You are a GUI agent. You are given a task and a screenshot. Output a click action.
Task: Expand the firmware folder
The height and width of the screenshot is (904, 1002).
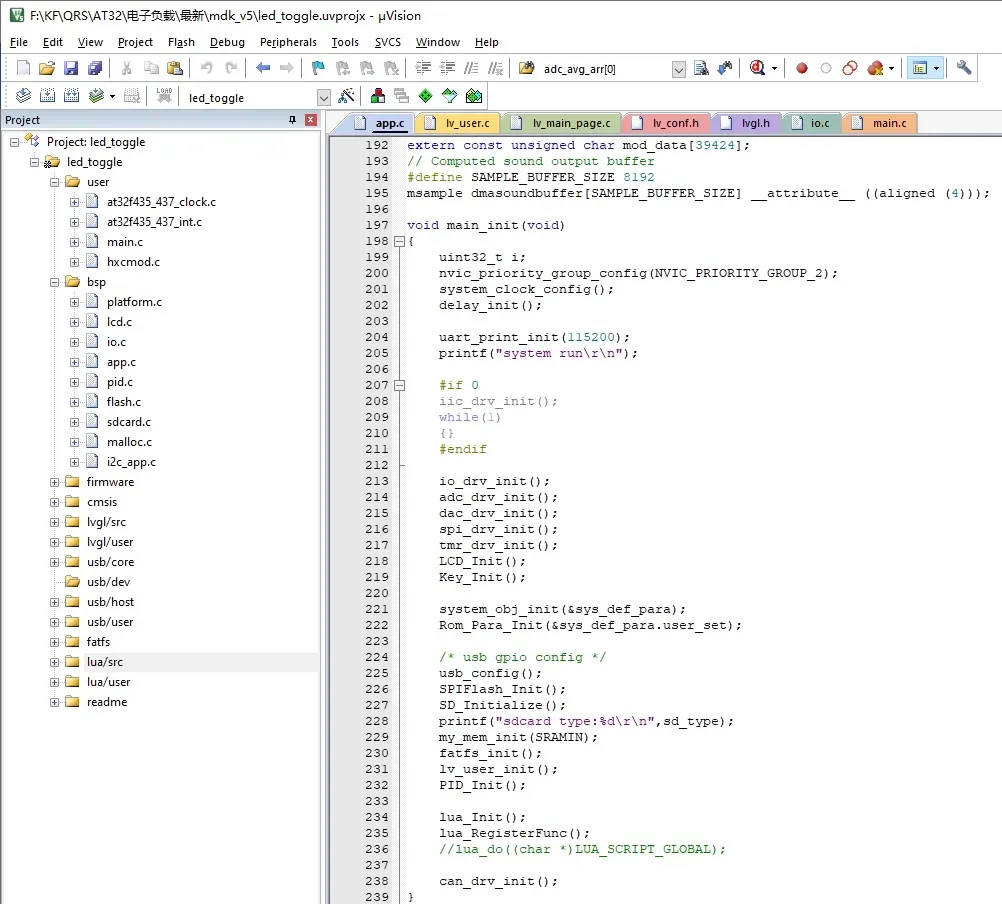point(54,482)
